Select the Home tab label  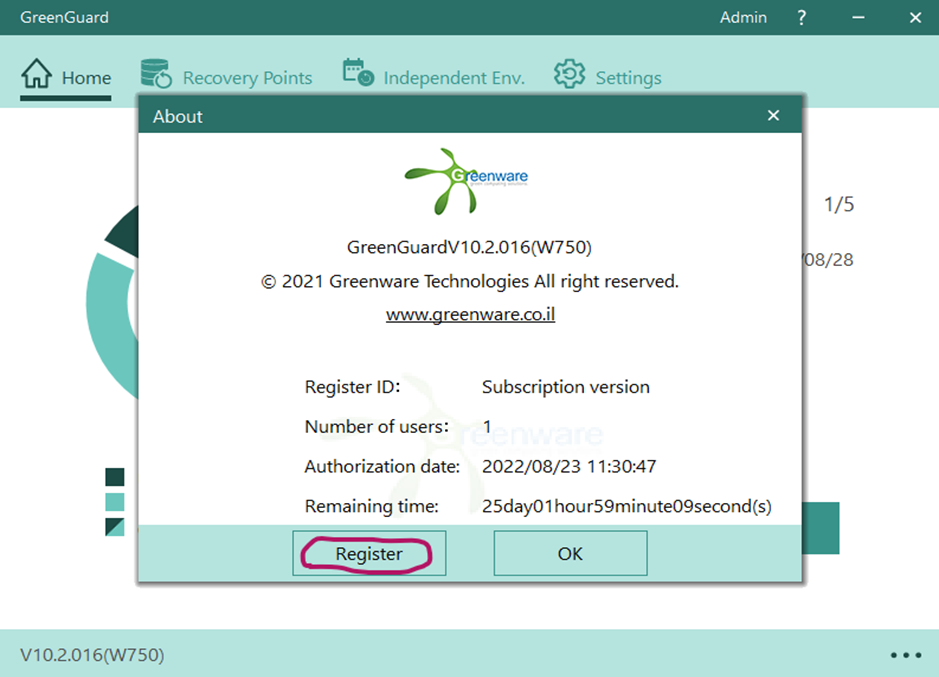click(x=86, y=78)
